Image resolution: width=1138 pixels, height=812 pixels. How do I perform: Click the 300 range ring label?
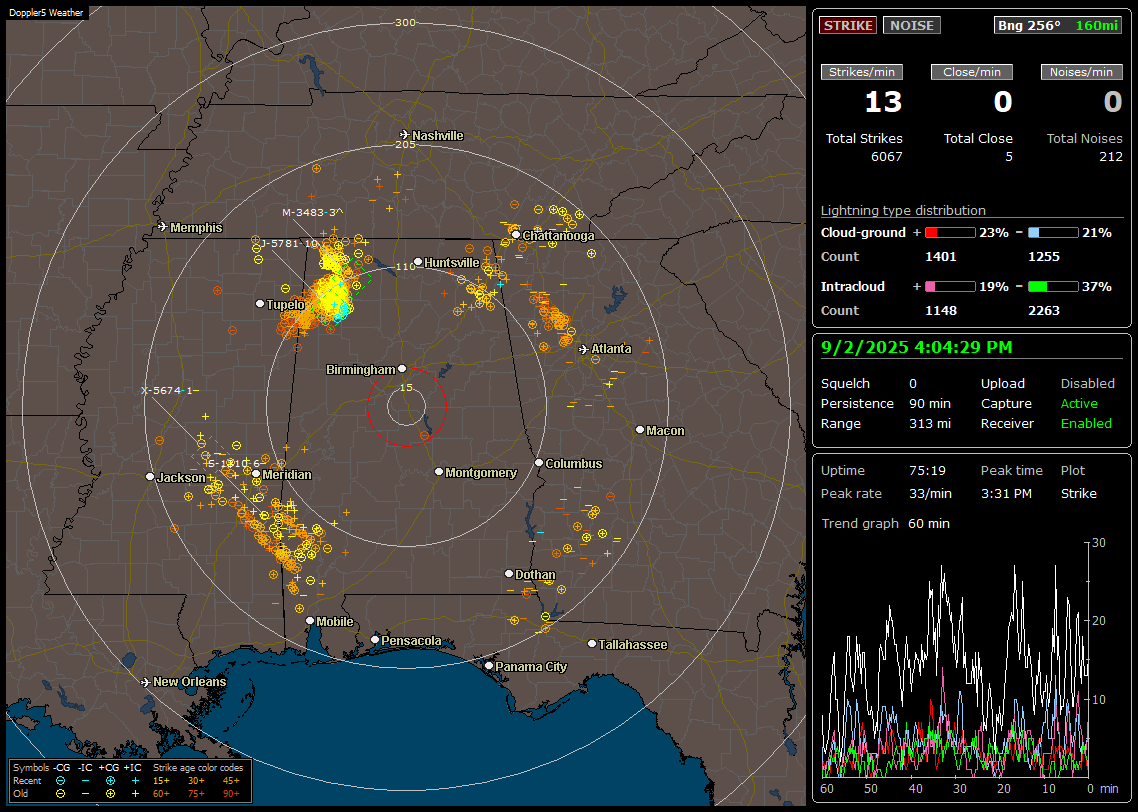pos(406,22)
